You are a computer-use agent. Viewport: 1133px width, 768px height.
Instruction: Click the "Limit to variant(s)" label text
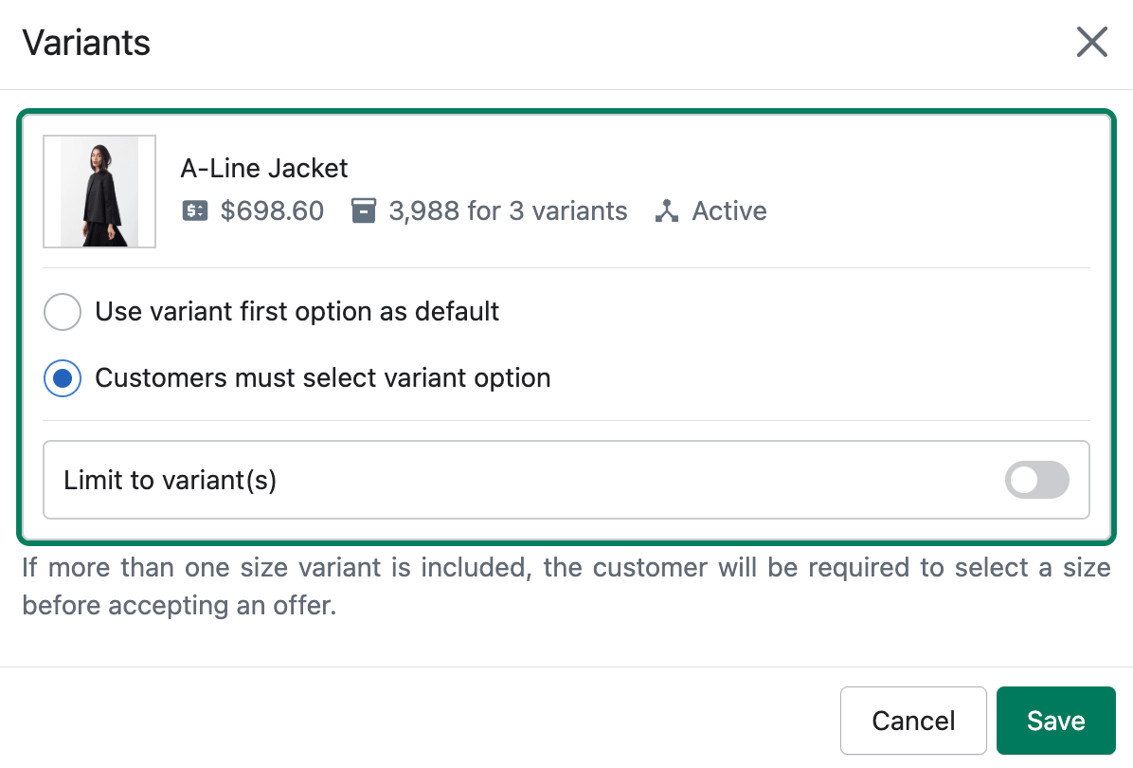[x=170, y=481]
